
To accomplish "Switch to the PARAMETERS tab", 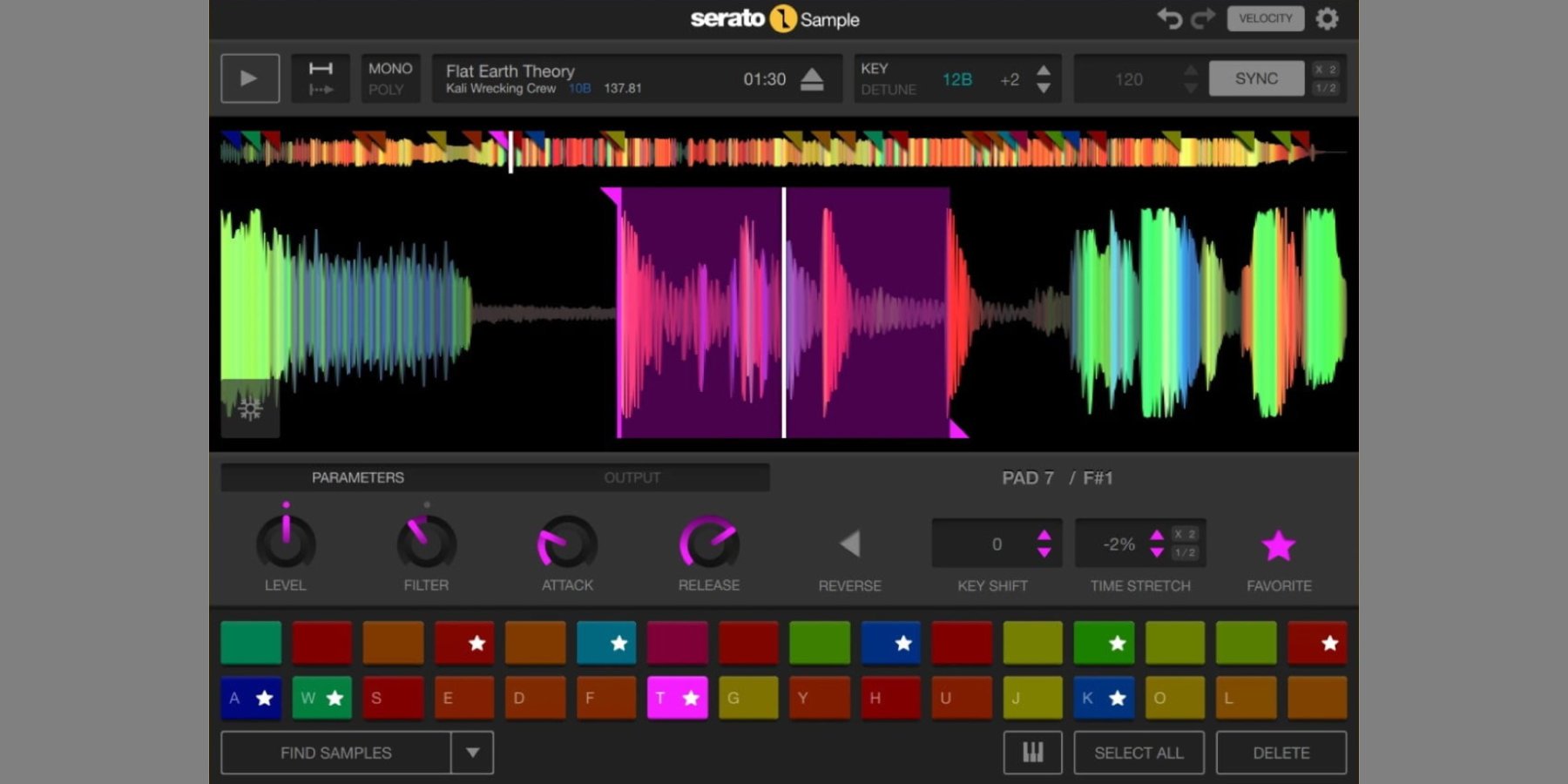I will pos(358,477).
